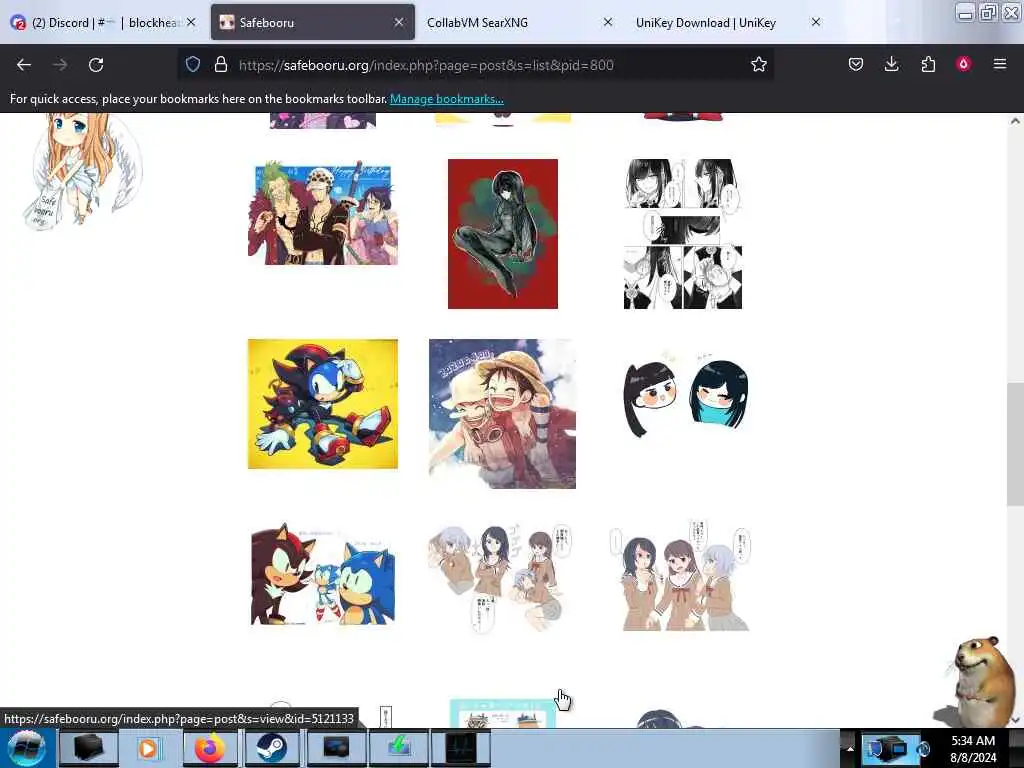Open the Firefox taskbar icon

210,748
